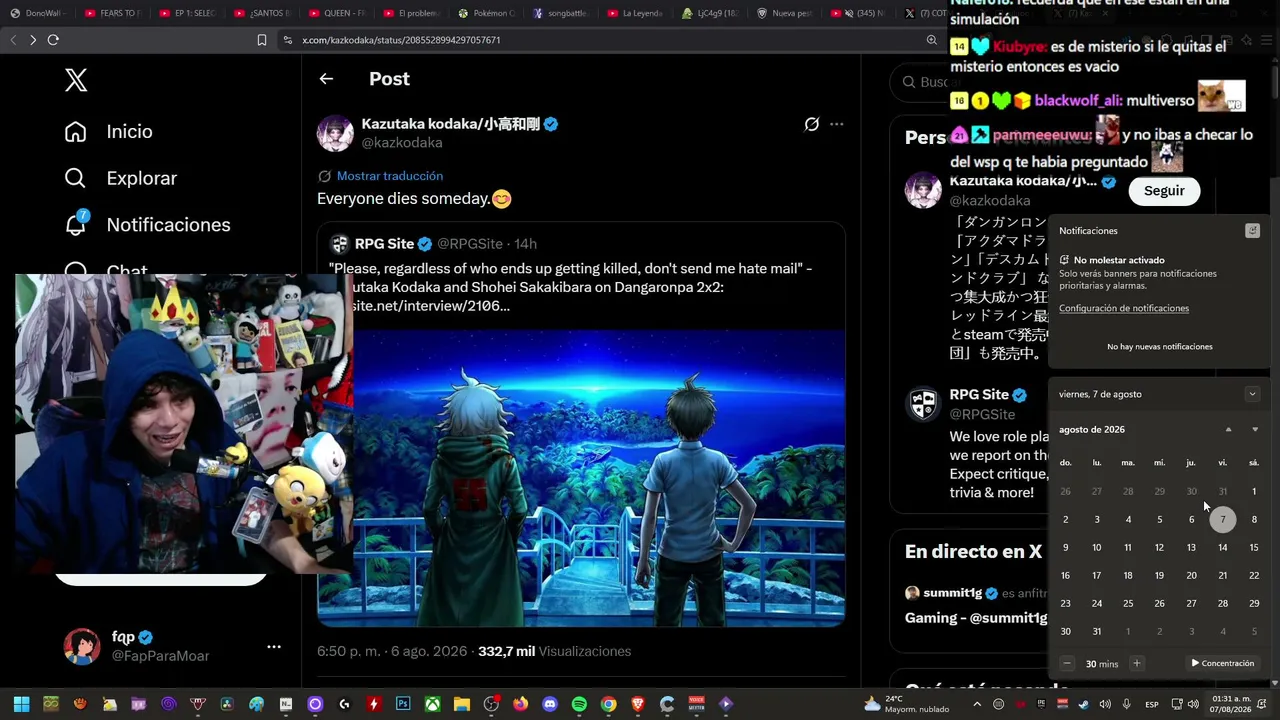Switch to the La Leyenda browser tab

point(637,14)
